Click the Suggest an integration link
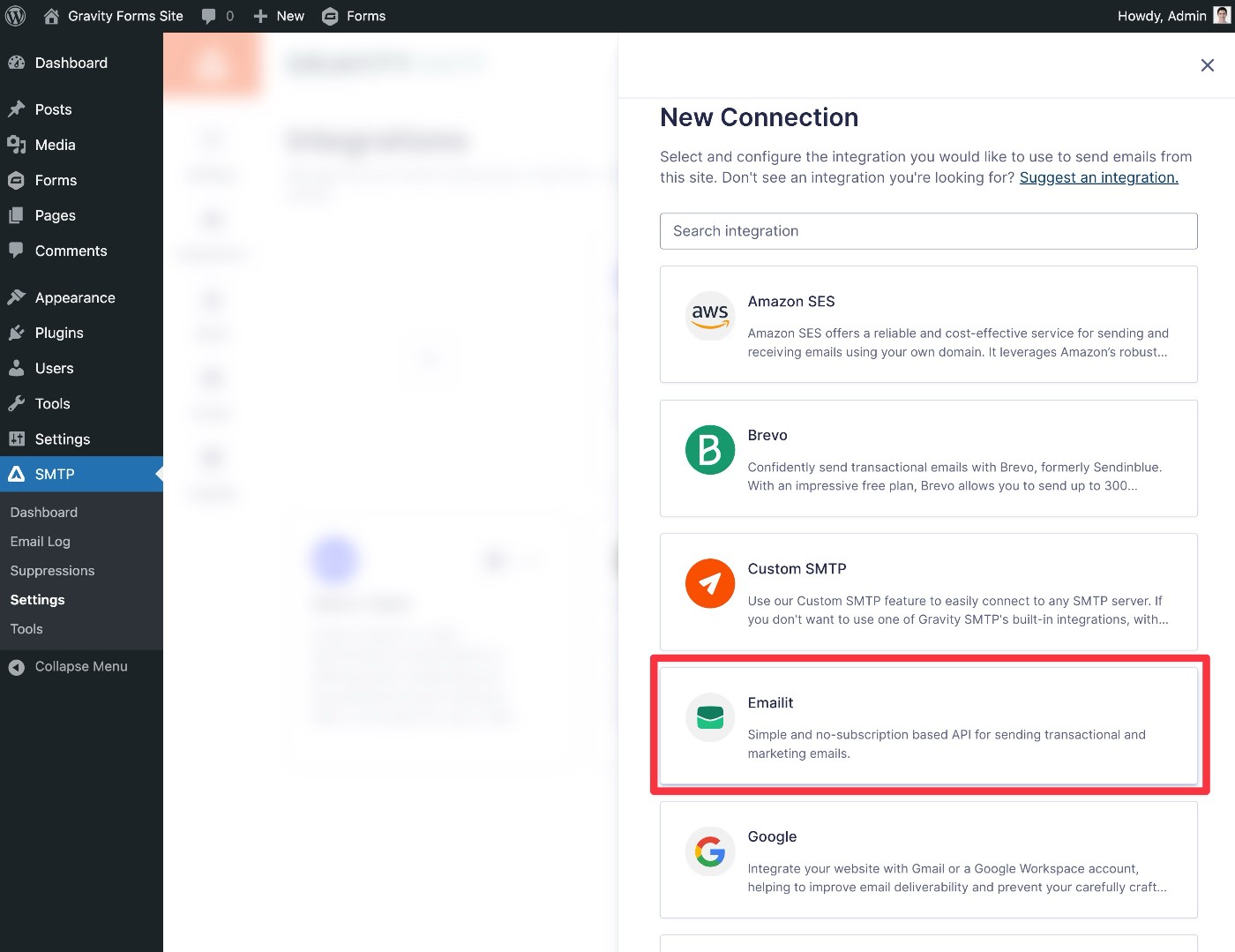Viewport: 1235px width, 952px height. pyautogui.click(x=1098, y=177)
